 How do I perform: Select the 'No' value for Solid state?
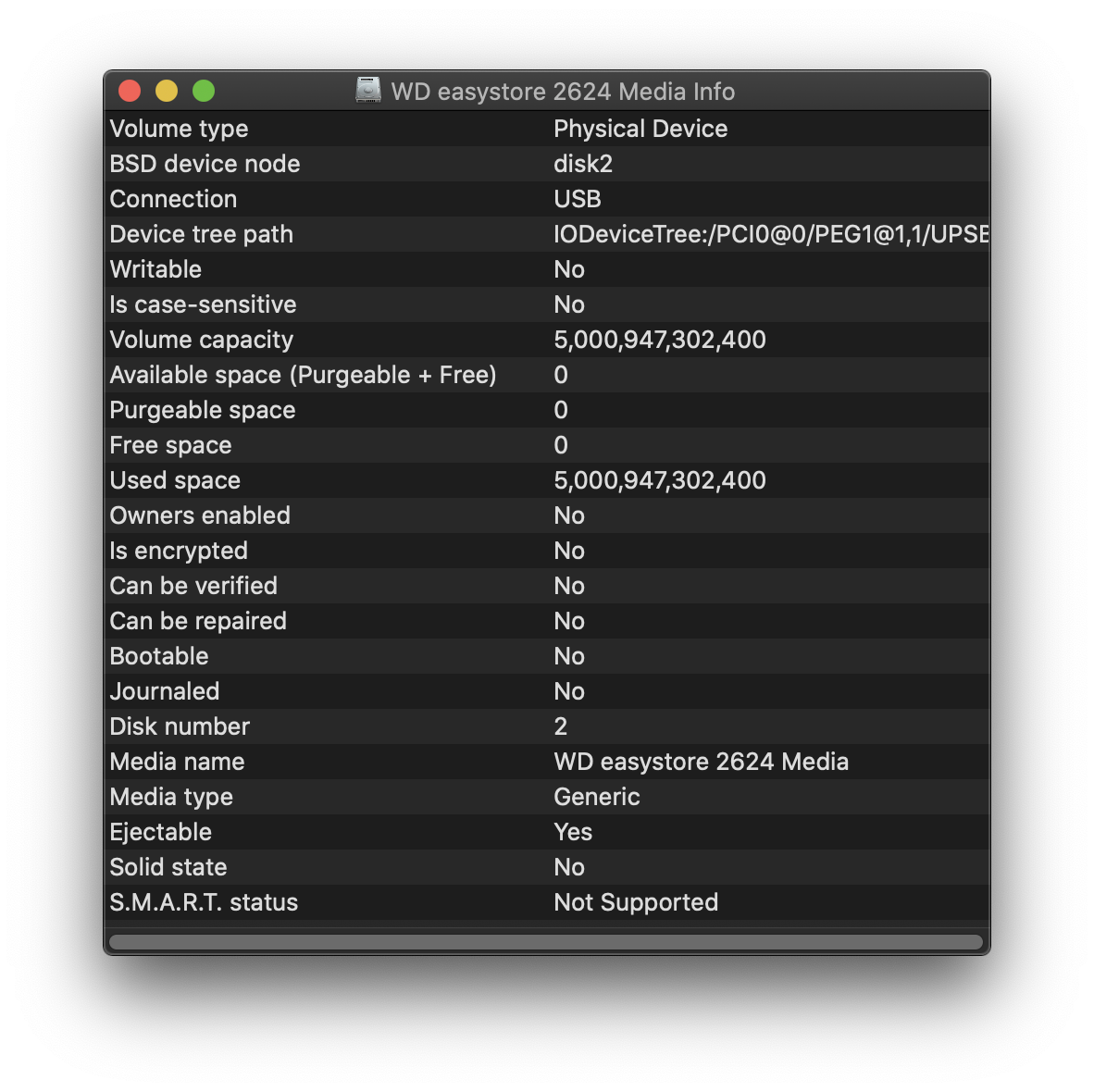tap(569, 867)
